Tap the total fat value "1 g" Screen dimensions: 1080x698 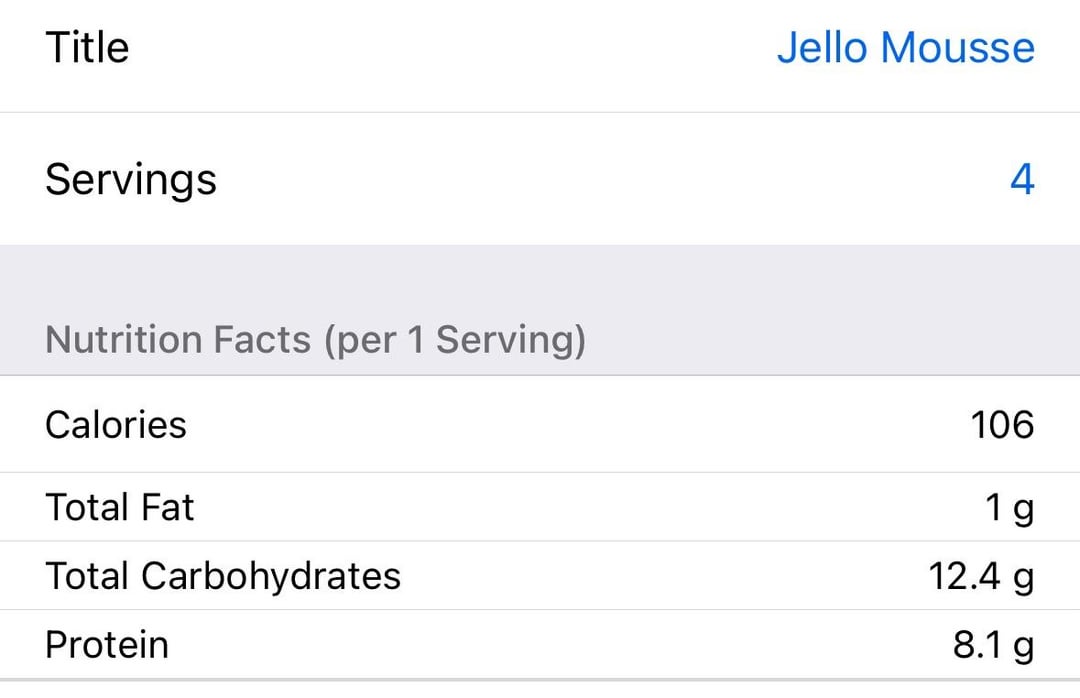(1009, 509)
